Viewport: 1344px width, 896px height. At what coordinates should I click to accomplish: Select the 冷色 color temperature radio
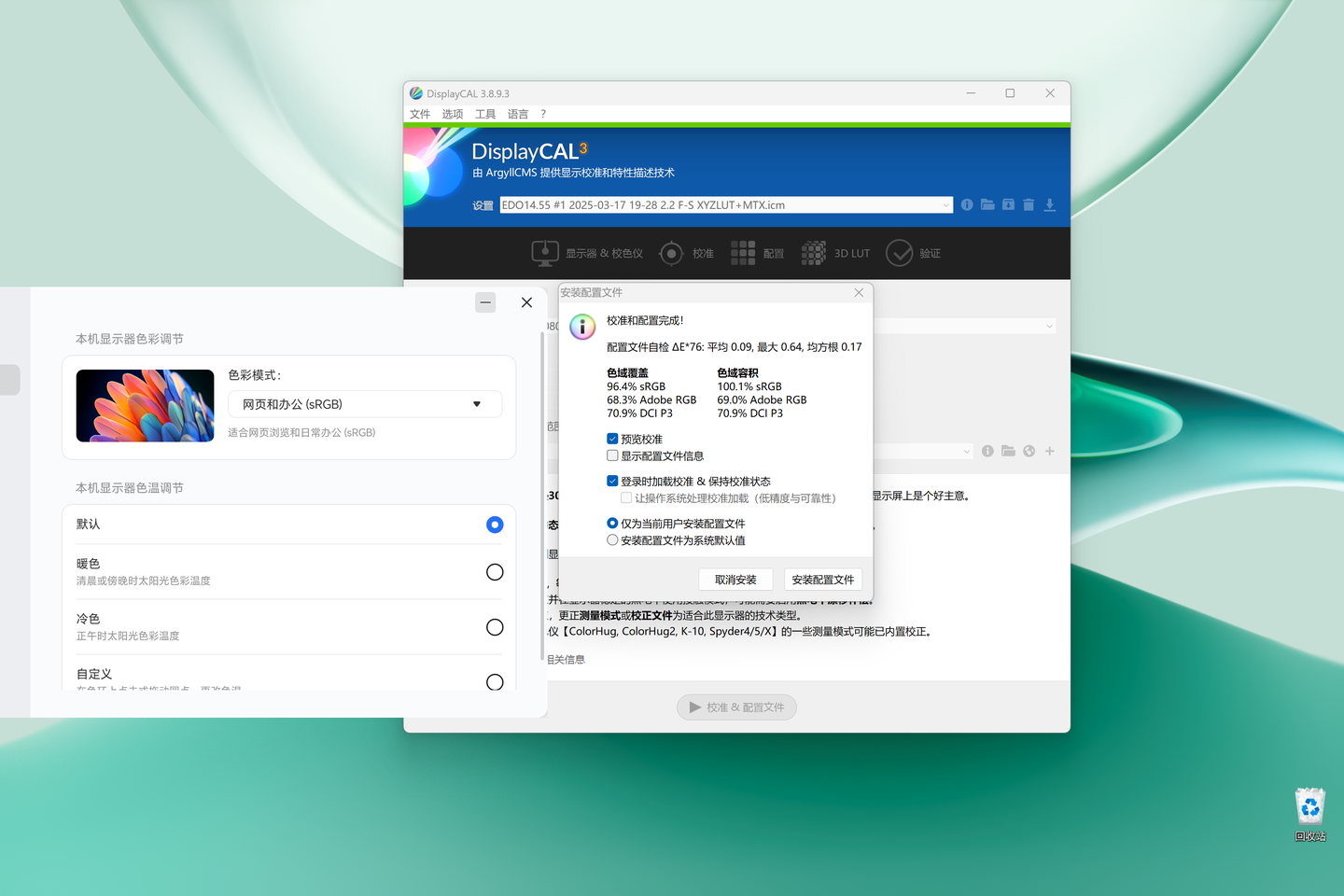click(495, 627)
